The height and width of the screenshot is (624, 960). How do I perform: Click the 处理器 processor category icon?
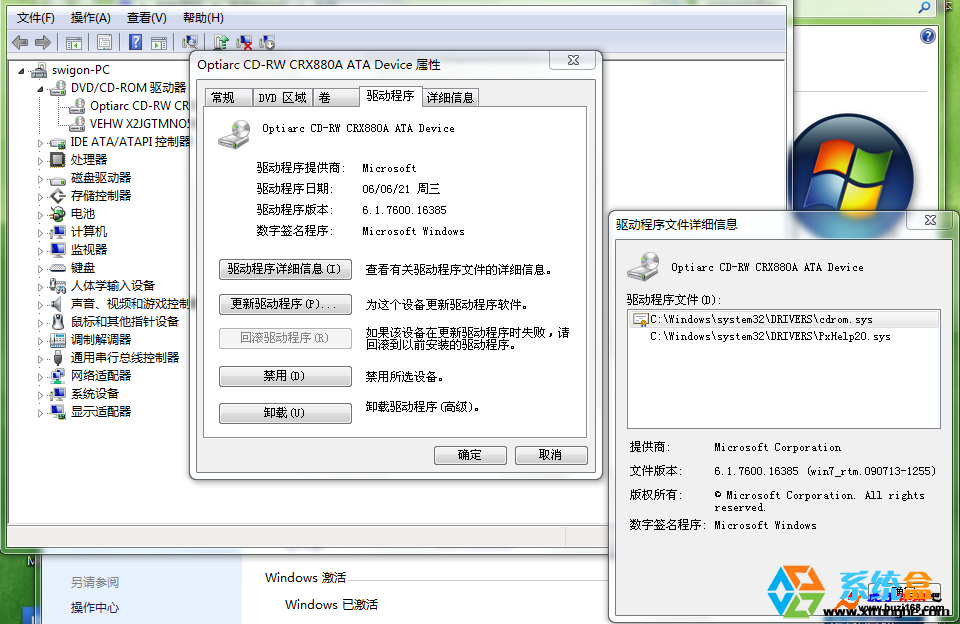coord(58,160)
